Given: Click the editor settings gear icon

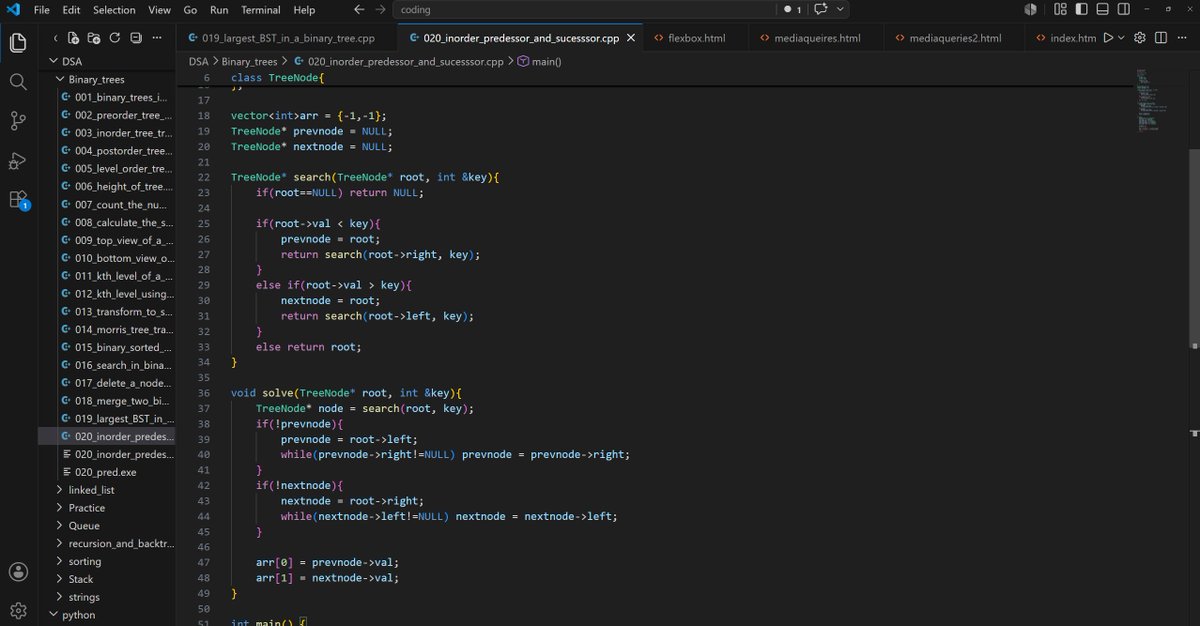Looking at the screenshot, I should pyautogui.click(x=1140, y=38).
